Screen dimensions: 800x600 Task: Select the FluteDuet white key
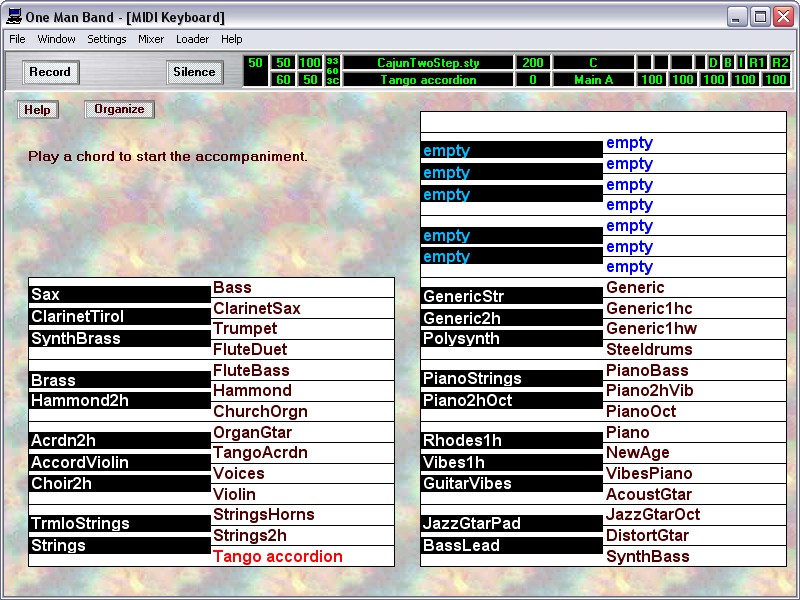303,350
